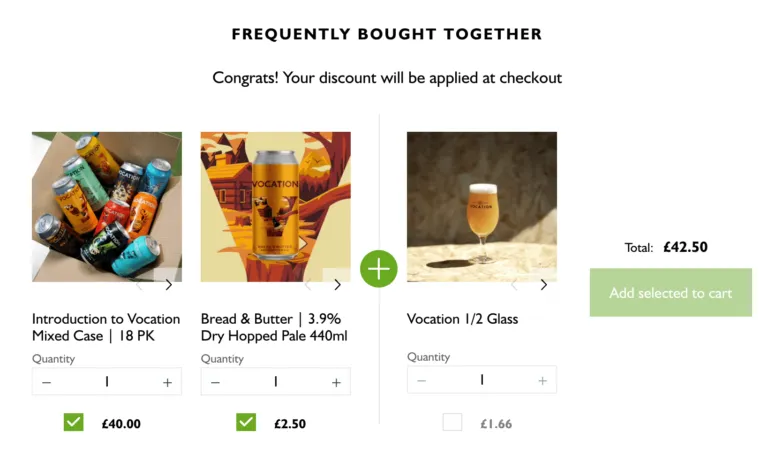Show previous Vocation 1/2 Glass image
Viewport: 768px width, 470px height.
(x=515, y=285)
